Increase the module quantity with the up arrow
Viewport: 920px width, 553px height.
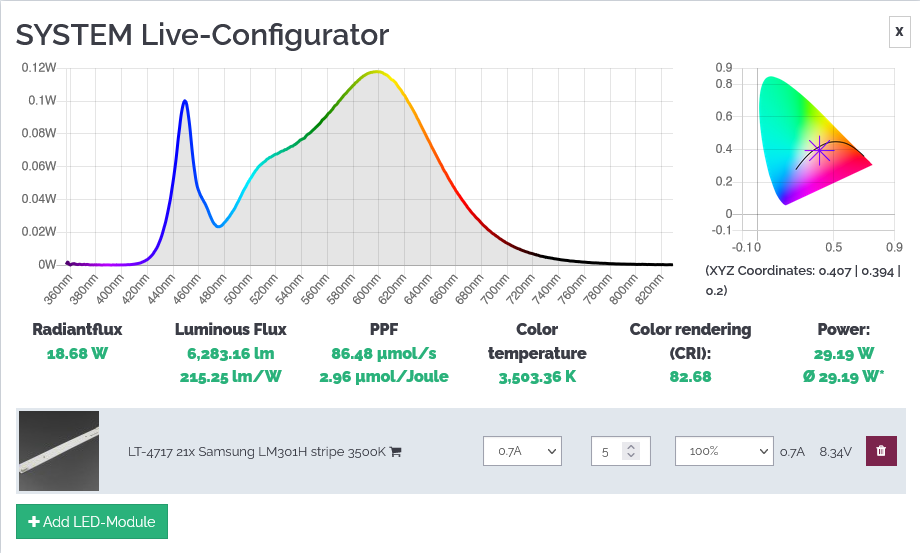click(x=631, y=446)
